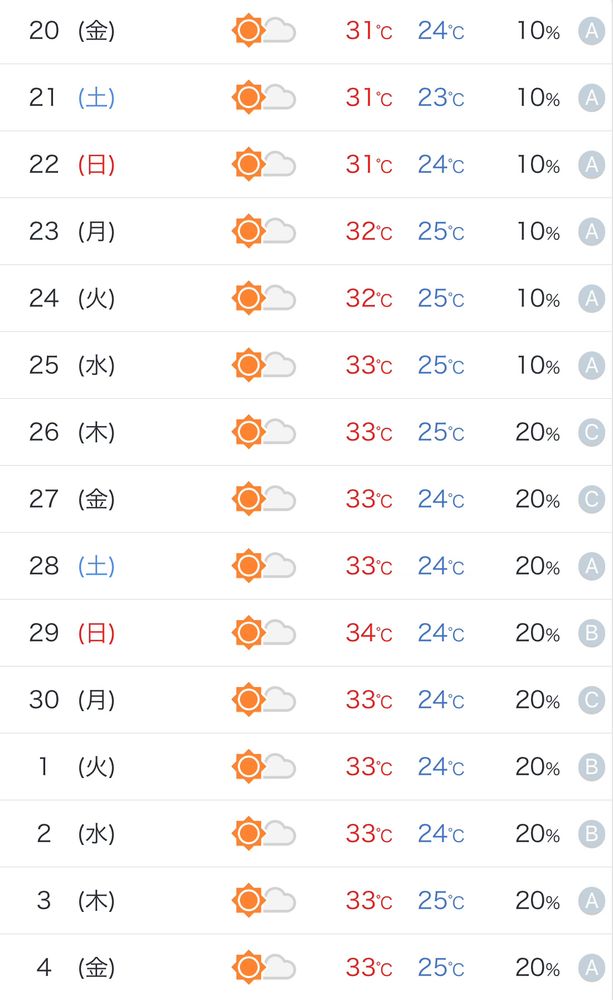Click the sunny-cloudy weather icon for the 23rd

pyautogui.click(x=263, y=231)
